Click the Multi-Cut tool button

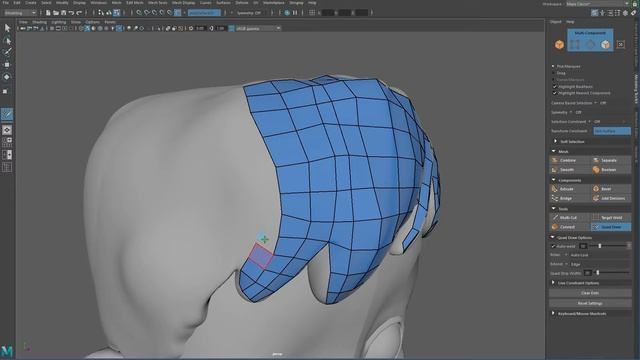(569, 218)
